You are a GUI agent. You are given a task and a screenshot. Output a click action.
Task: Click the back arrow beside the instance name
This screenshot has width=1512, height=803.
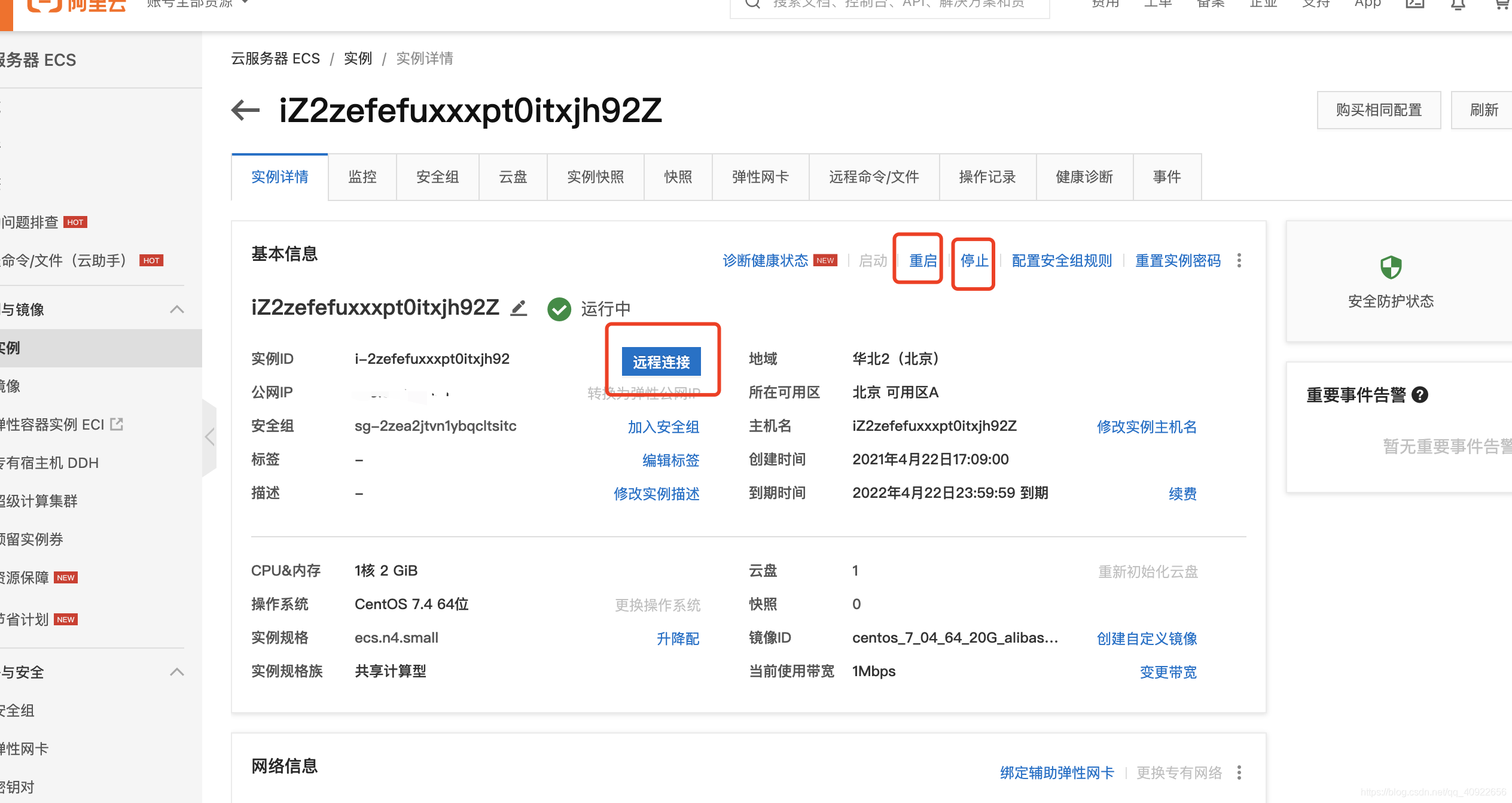pos(245,110)
